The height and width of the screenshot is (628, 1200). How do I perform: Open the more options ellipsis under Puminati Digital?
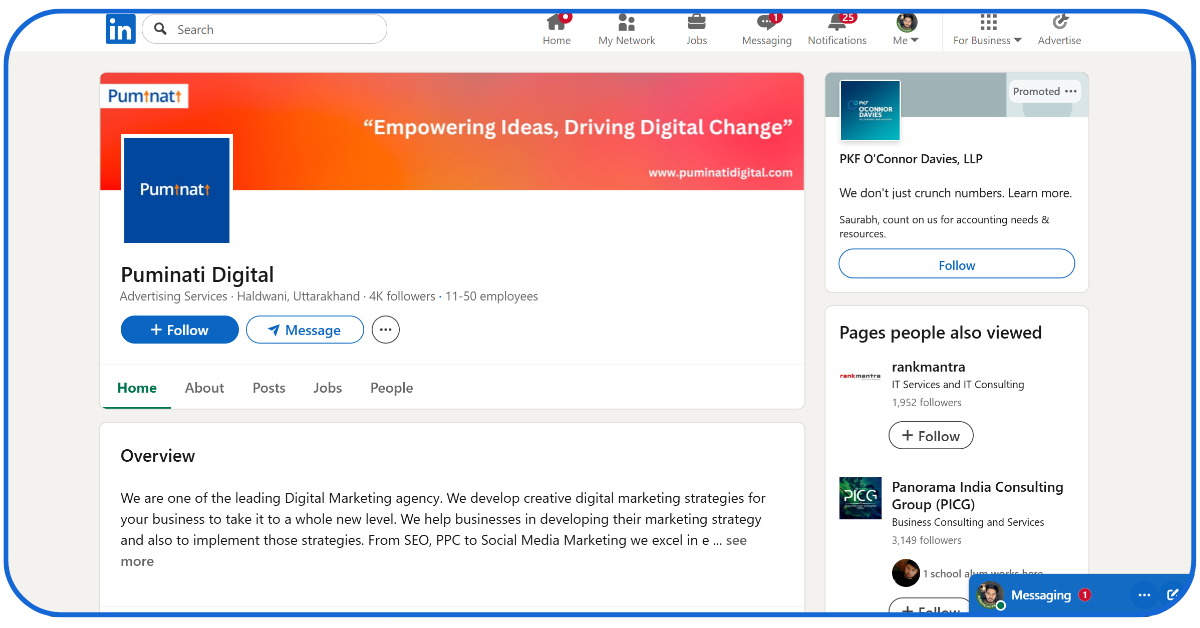coord(386,330)
